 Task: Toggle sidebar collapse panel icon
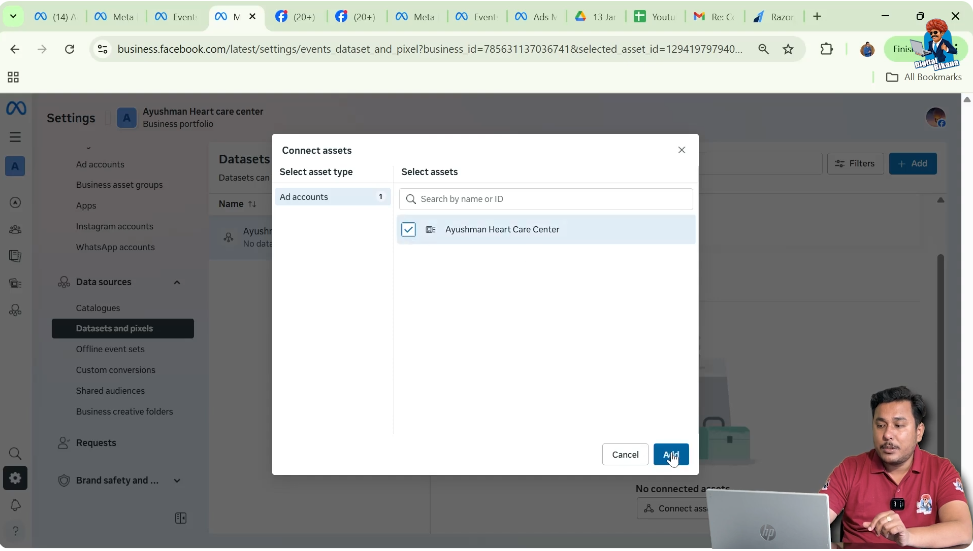(181, 518)
